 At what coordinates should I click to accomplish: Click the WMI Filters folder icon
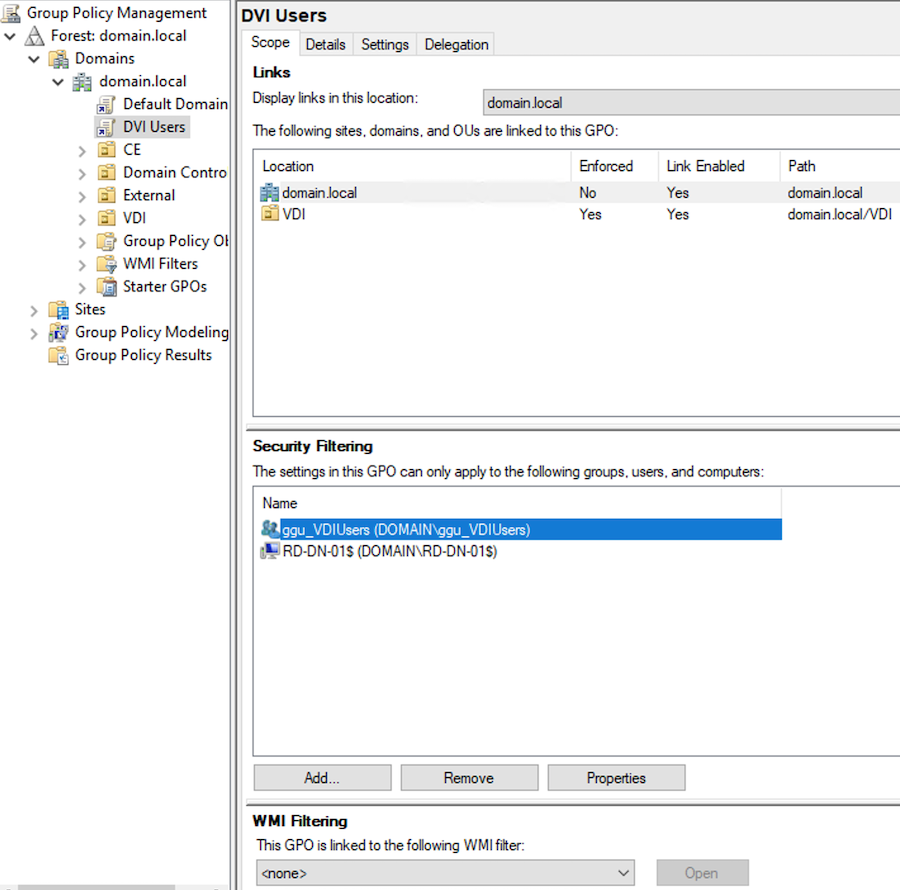click(106, 264)
